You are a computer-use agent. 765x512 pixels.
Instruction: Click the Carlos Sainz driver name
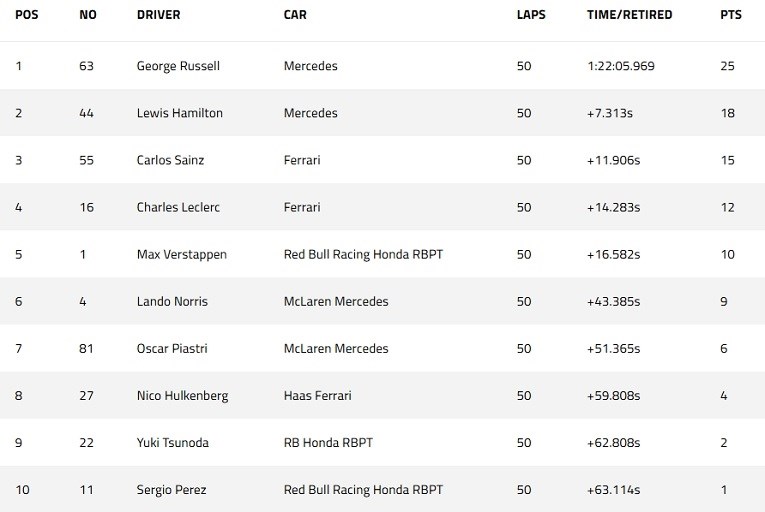170,160
